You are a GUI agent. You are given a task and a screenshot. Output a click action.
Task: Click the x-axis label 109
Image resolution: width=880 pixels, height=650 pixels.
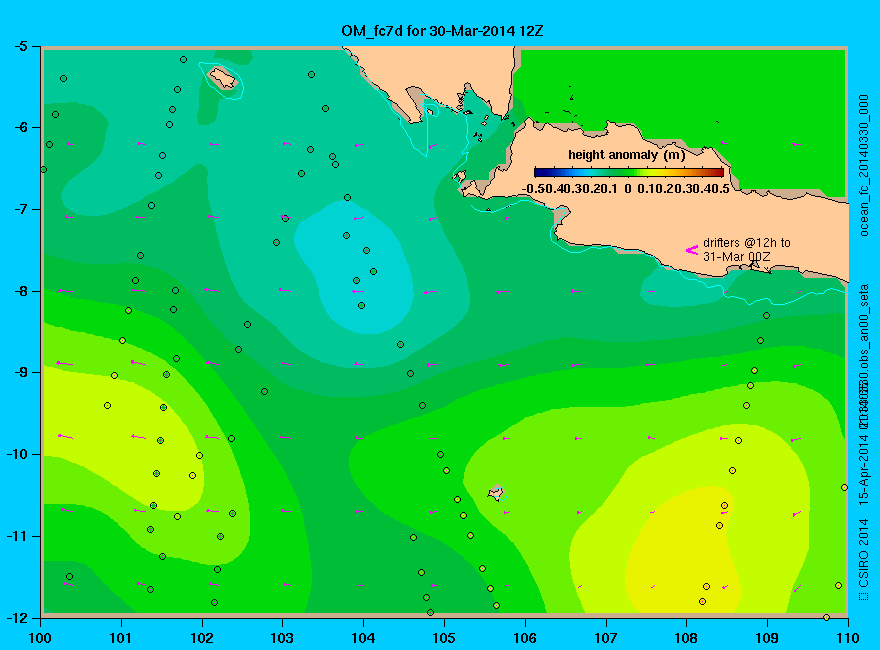767,638
